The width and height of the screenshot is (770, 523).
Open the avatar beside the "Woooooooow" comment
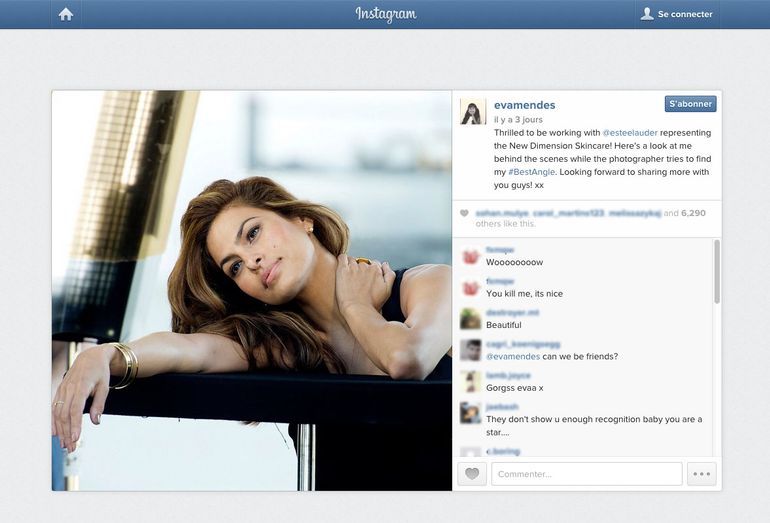point(470,256)
